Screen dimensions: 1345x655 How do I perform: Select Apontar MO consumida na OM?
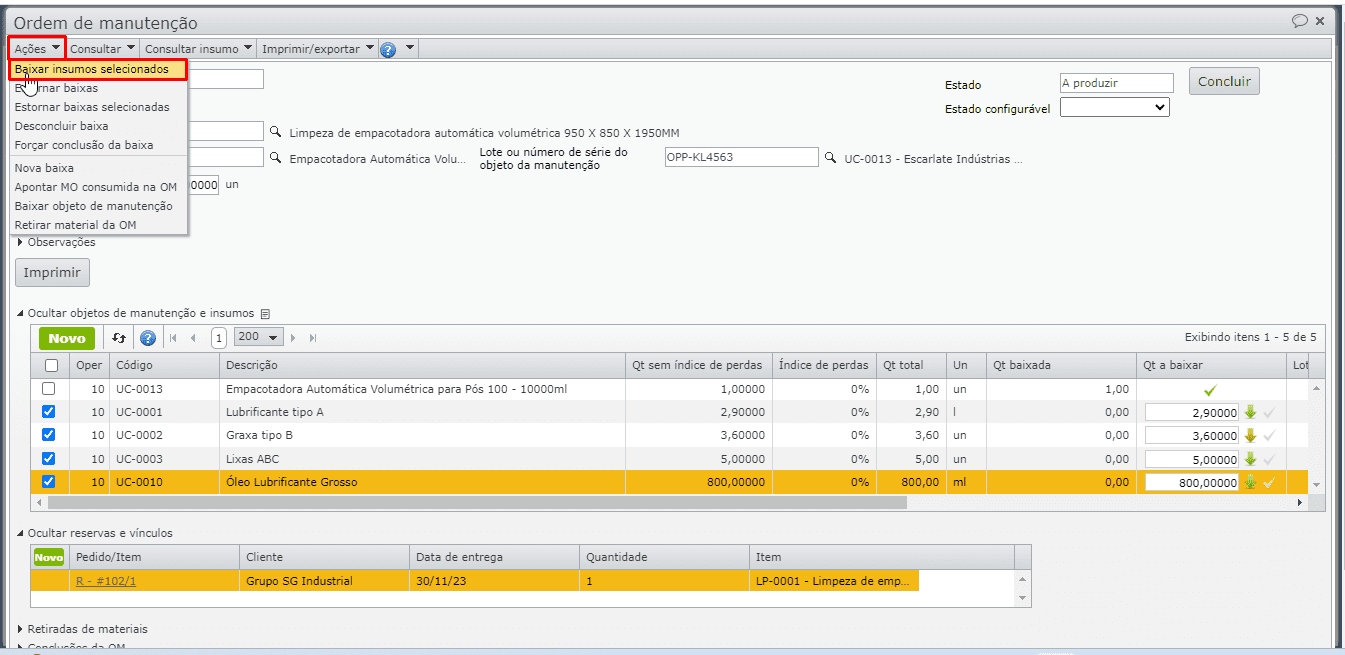coord(98,187)
